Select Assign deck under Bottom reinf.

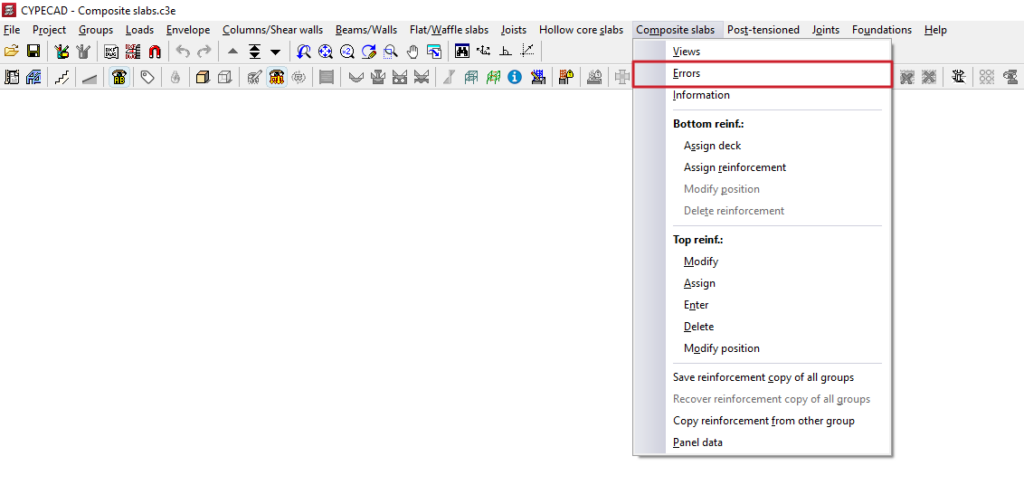coord(762,146)
